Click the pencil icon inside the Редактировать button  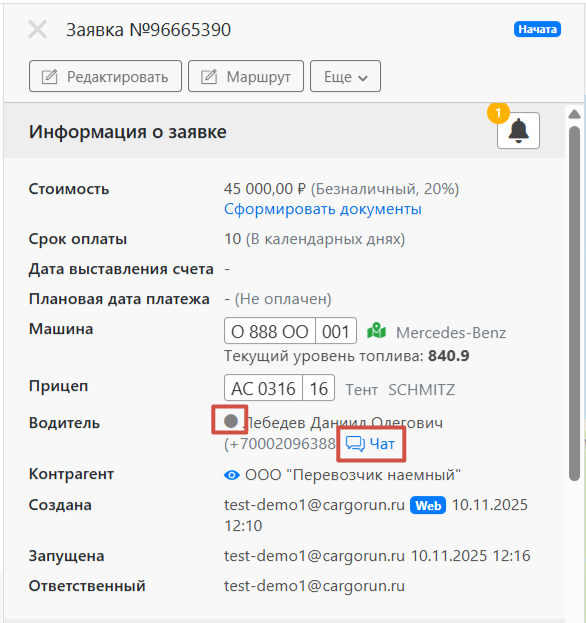(x=50, y=76)
